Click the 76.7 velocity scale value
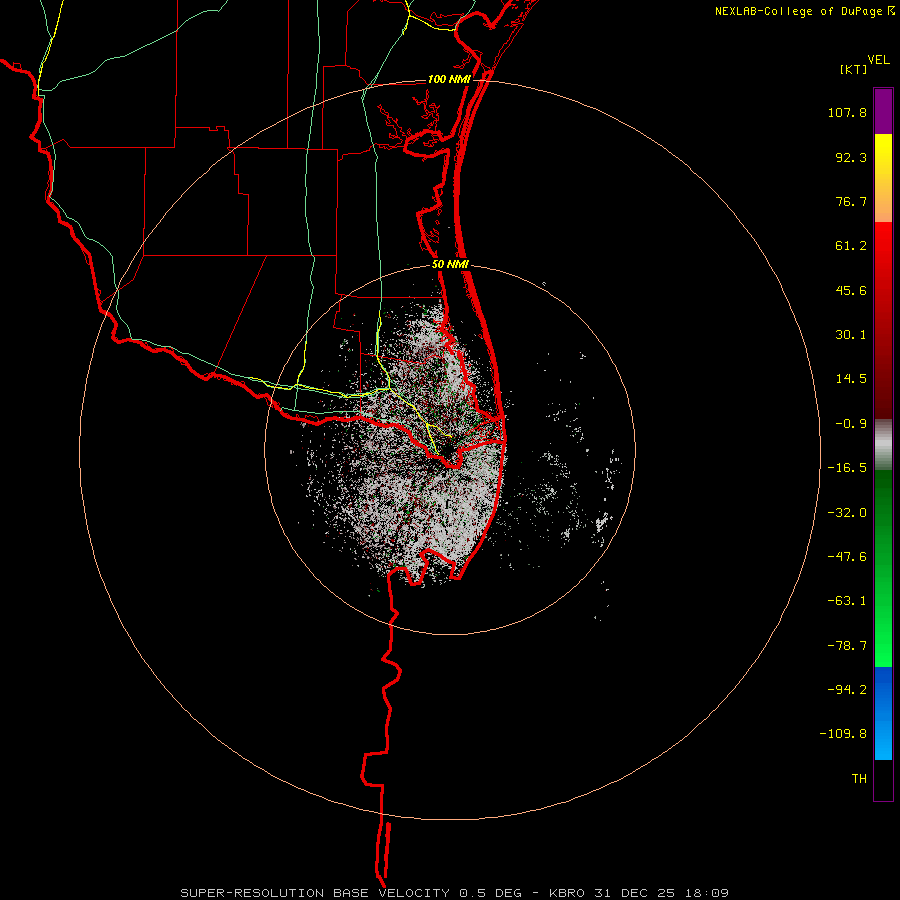Image resolution: width=900 pixels, height=900 pixels. pos(851,201)
